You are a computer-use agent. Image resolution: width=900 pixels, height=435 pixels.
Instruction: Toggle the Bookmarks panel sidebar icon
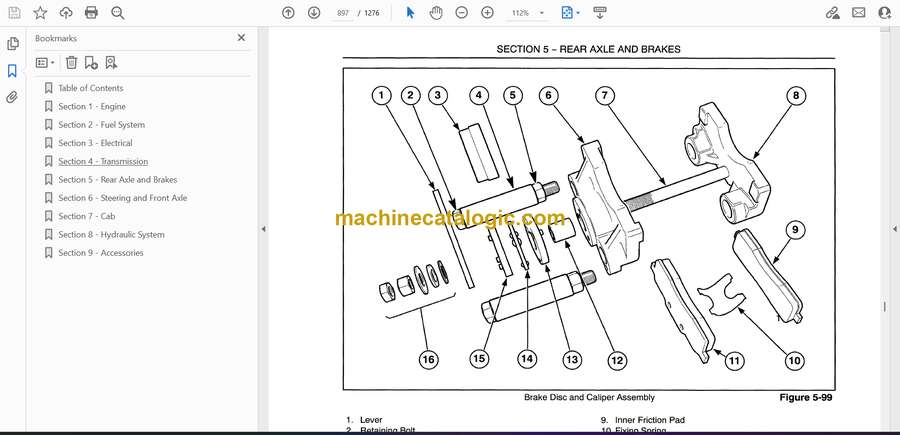(x=12, y=71)
